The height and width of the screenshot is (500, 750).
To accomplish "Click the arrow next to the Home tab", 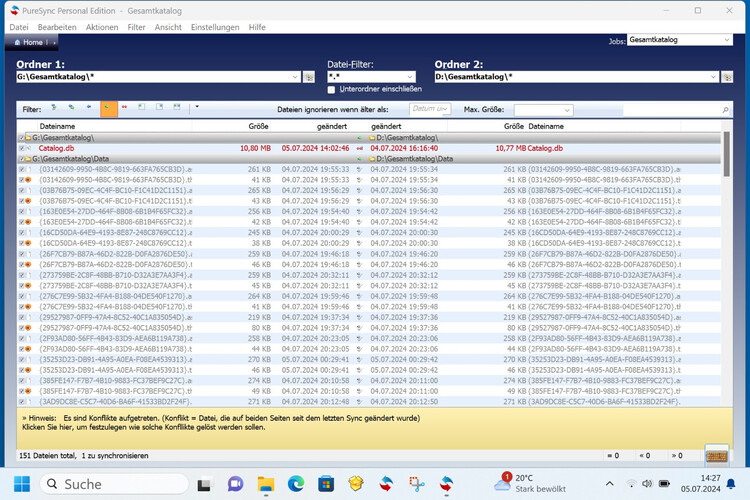I will (x=55, y=43).
